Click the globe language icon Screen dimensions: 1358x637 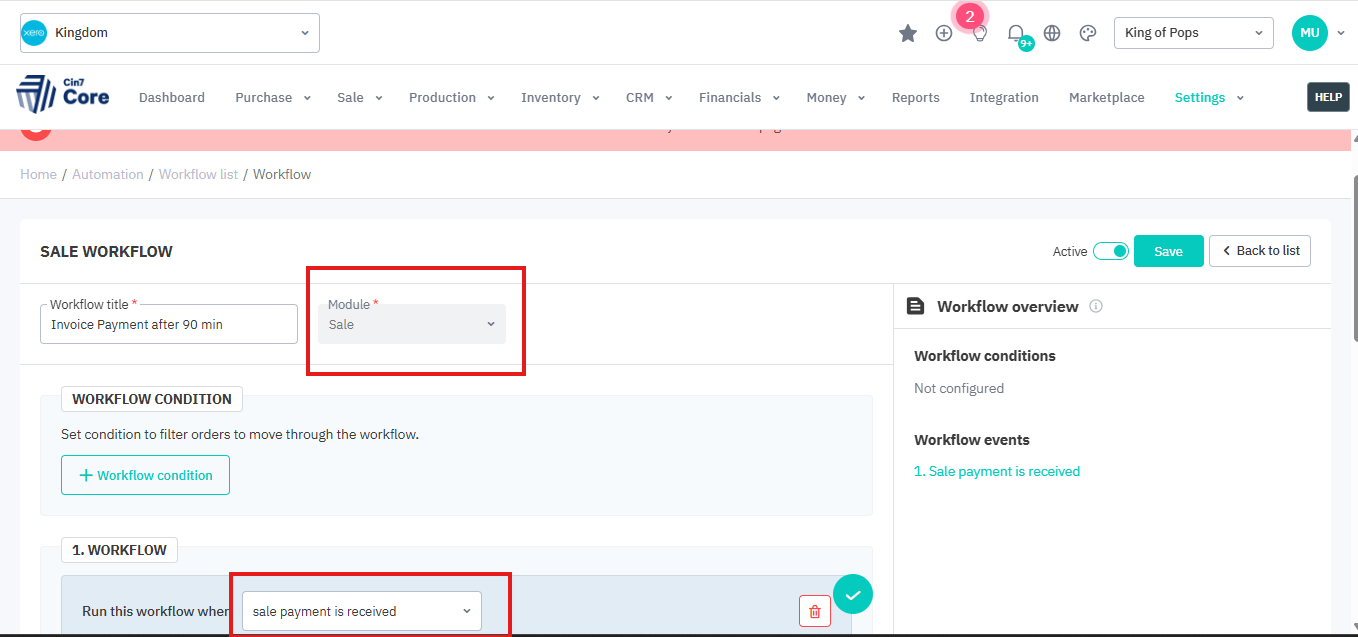(1052, 33)
